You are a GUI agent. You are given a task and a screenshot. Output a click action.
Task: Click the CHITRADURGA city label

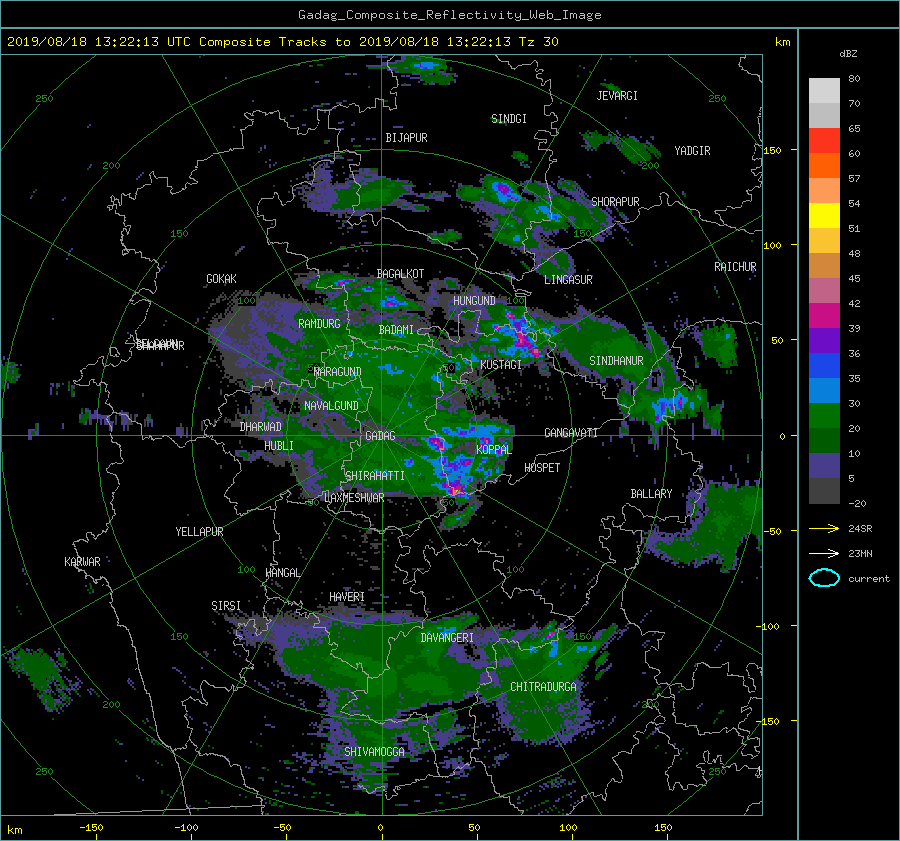(x=544, y=687)
